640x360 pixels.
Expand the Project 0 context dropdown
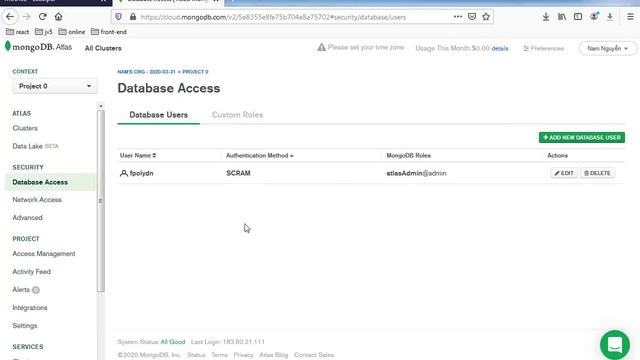click(55, 86)
